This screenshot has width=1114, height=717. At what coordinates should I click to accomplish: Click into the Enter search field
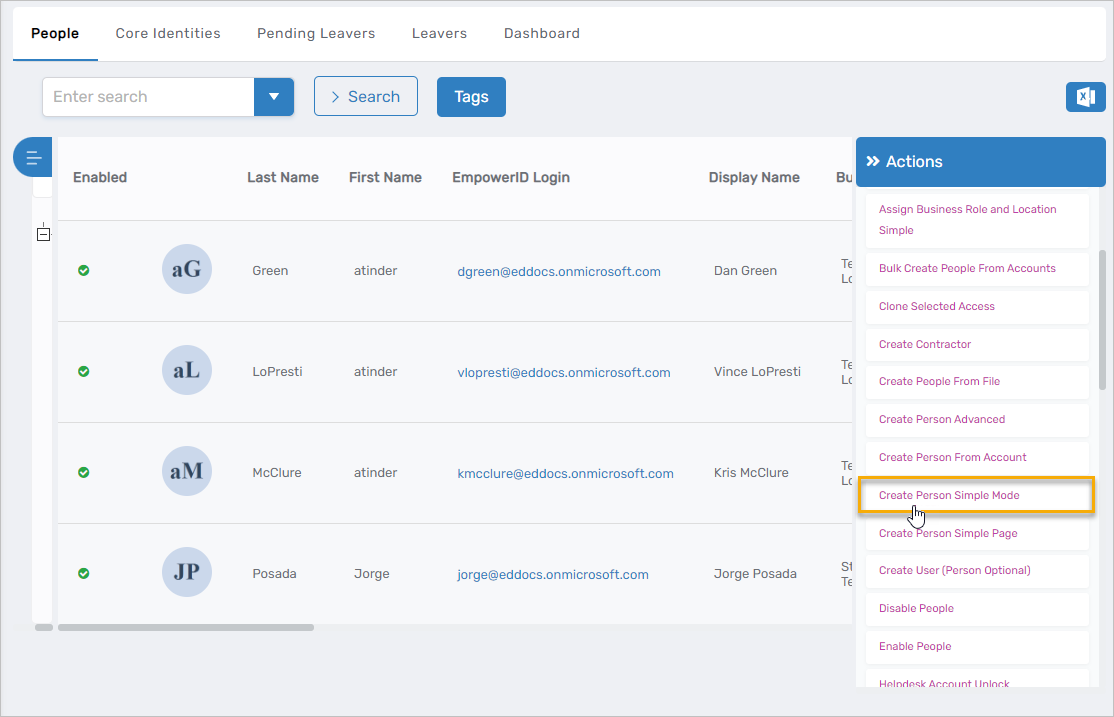point(148,97)
